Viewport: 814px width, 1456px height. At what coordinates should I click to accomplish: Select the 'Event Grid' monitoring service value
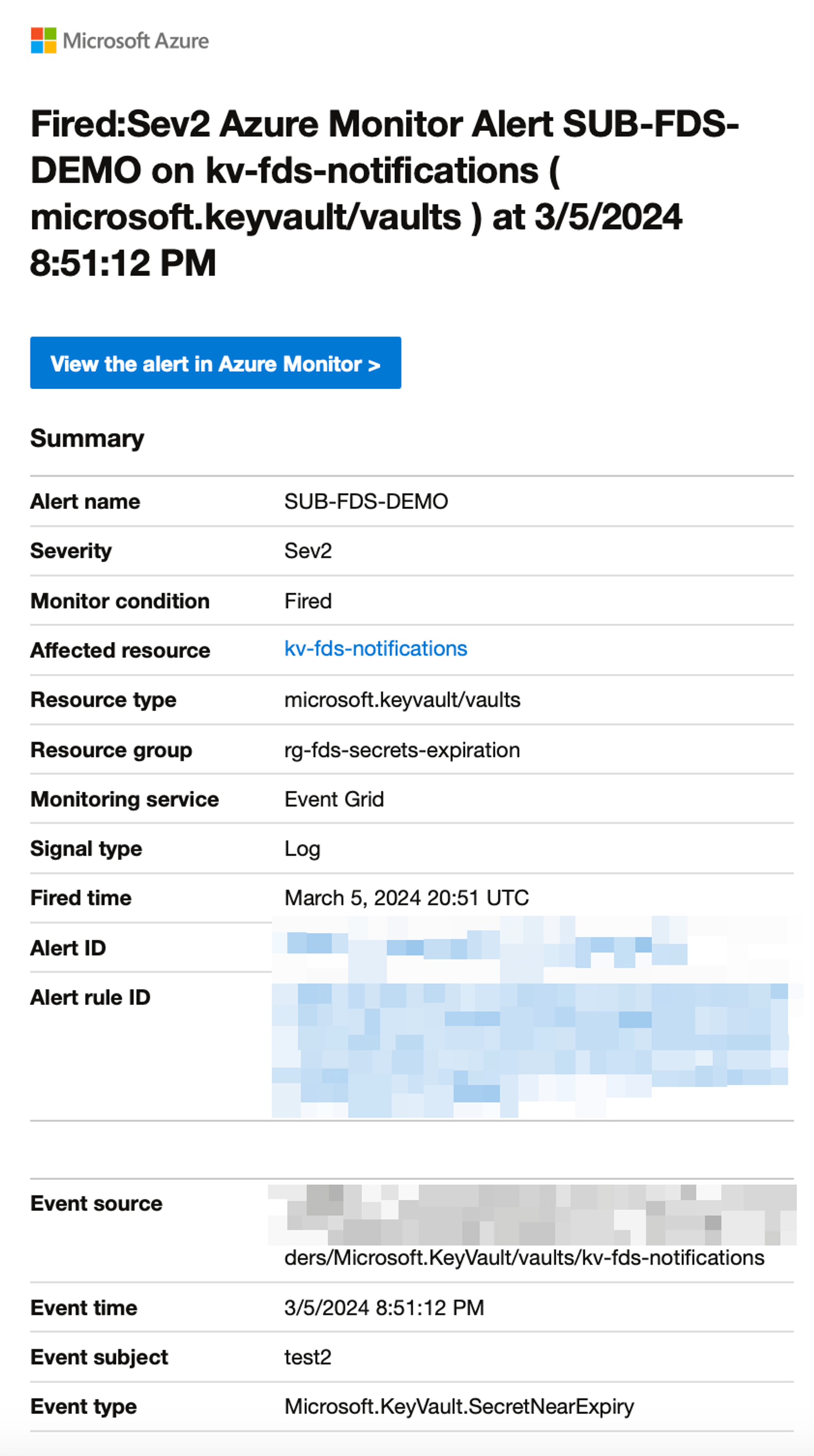click(334, 799)
